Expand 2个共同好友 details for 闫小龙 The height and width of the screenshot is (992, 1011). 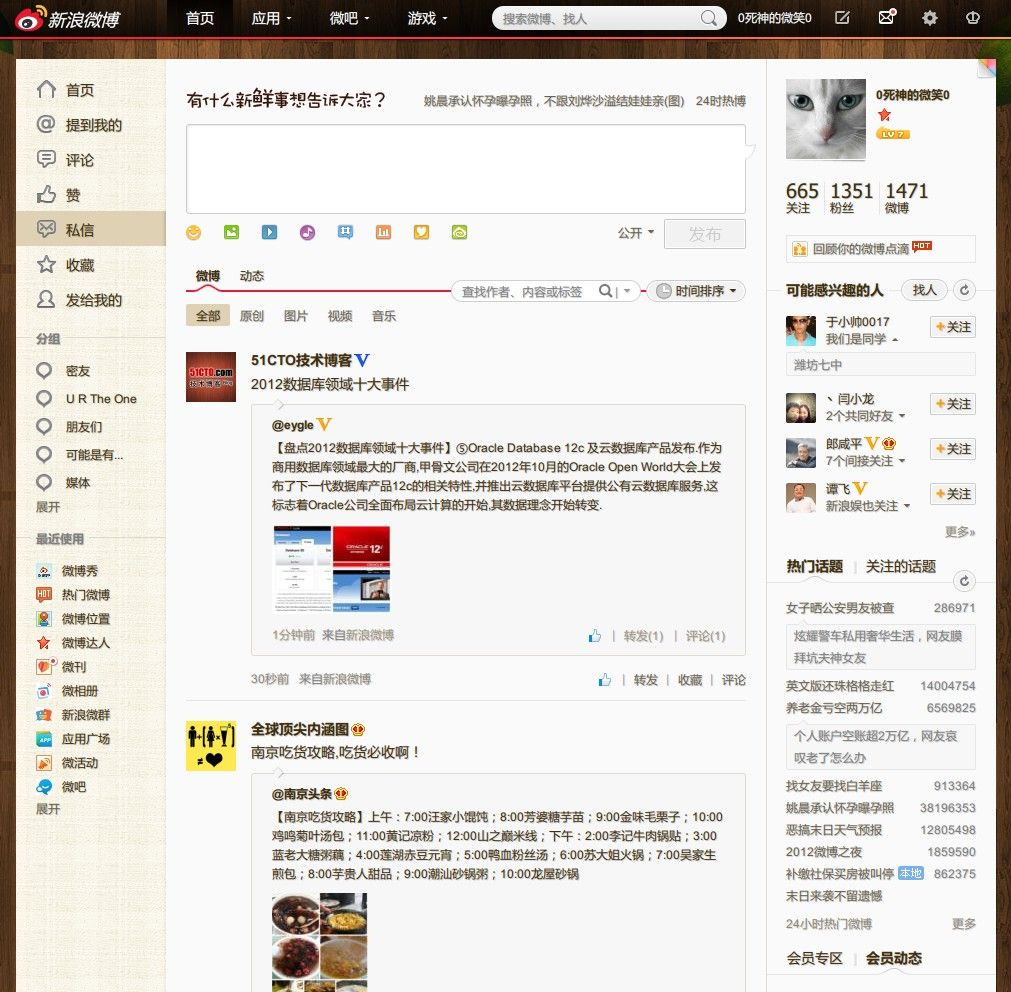coord(865,416)
